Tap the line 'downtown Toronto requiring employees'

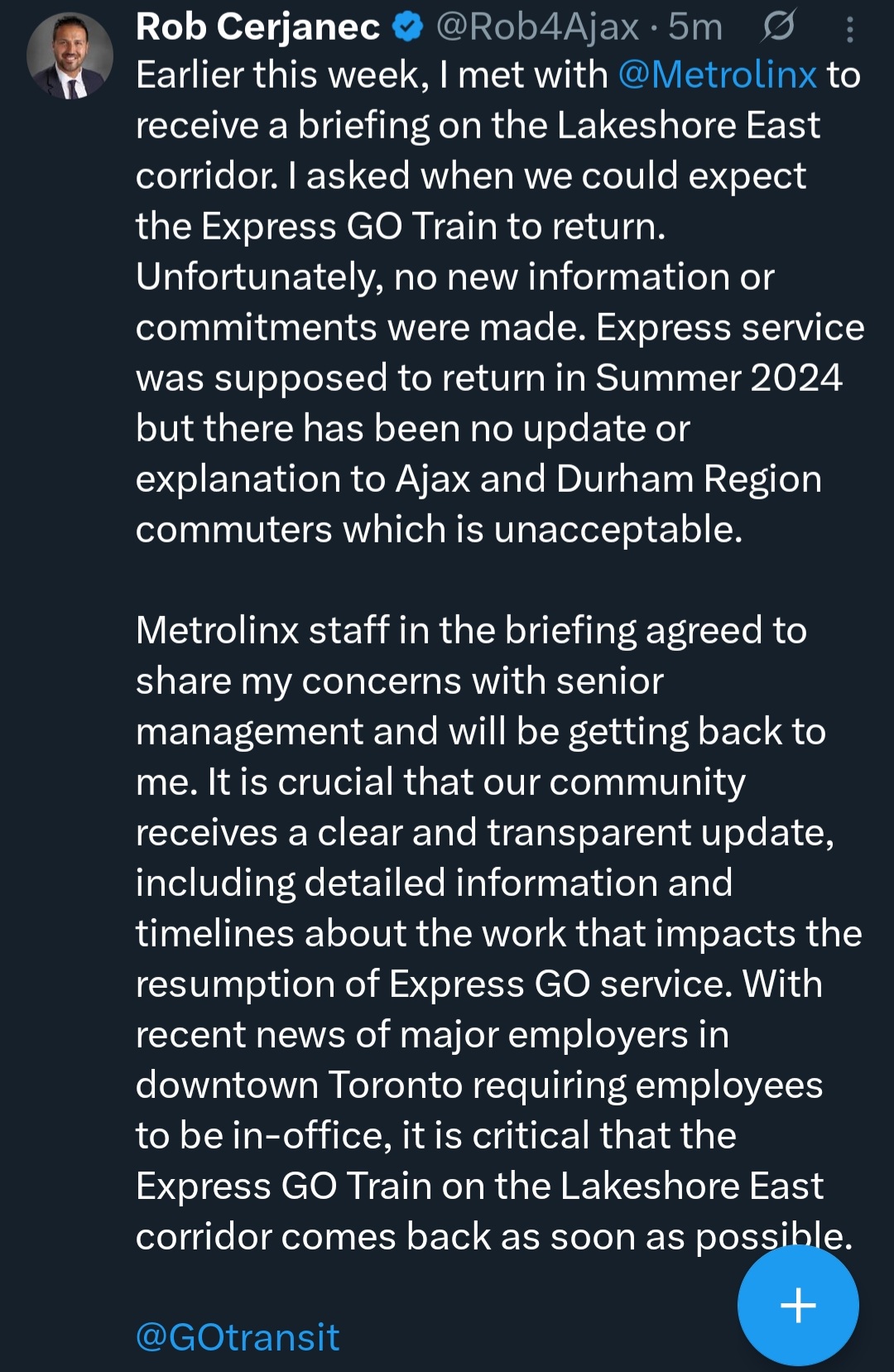click(478, 1086)
